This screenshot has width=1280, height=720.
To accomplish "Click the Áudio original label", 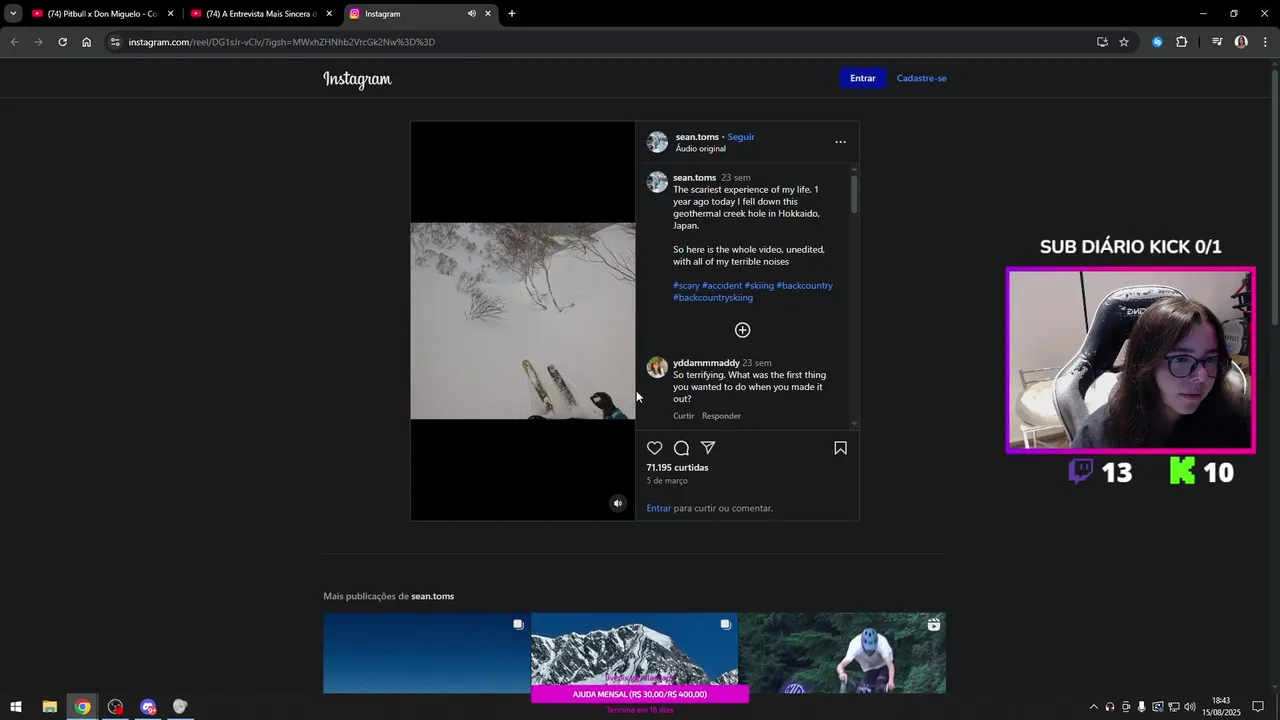I will tap(700, 149).
